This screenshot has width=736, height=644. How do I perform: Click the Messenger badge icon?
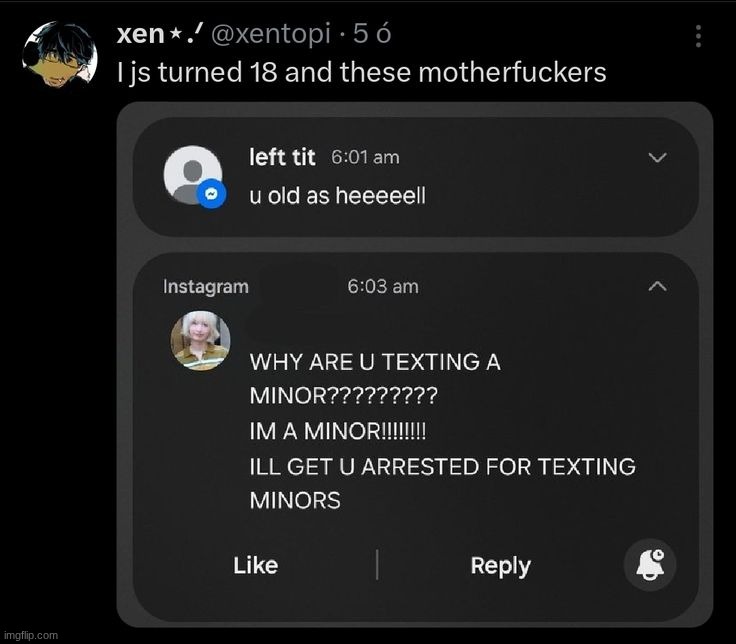(x=210, y=194)
